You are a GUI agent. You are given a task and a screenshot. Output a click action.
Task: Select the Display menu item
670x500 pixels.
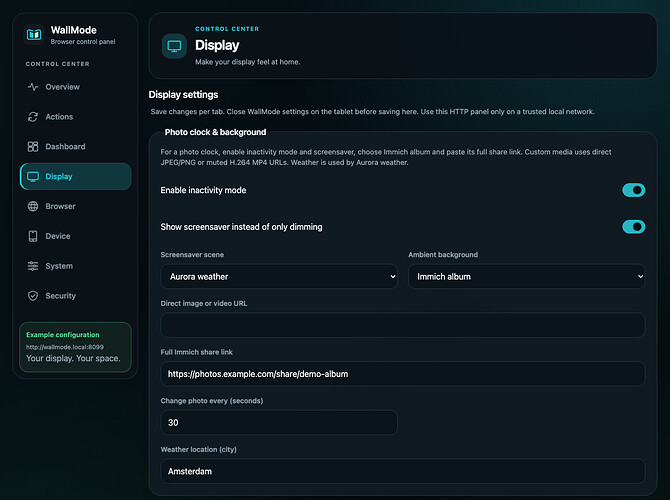click(75, 176)
